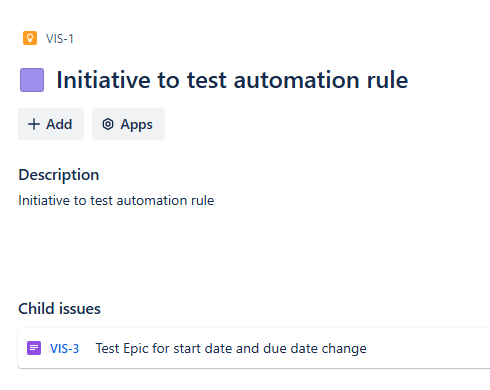Open the Apps button
490x390 pixels.
[128, 124]
